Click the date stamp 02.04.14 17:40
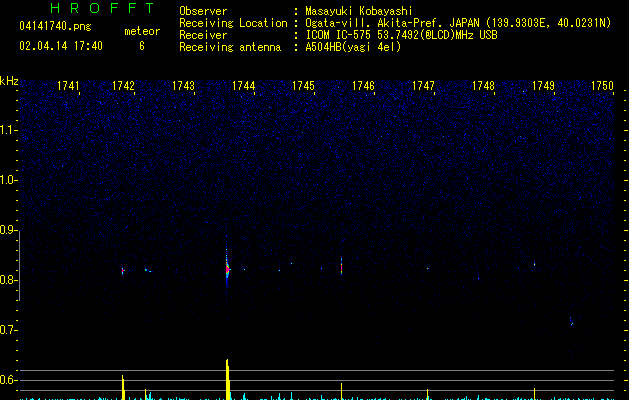This screenshot has width=629, height=400. (61, 46)
